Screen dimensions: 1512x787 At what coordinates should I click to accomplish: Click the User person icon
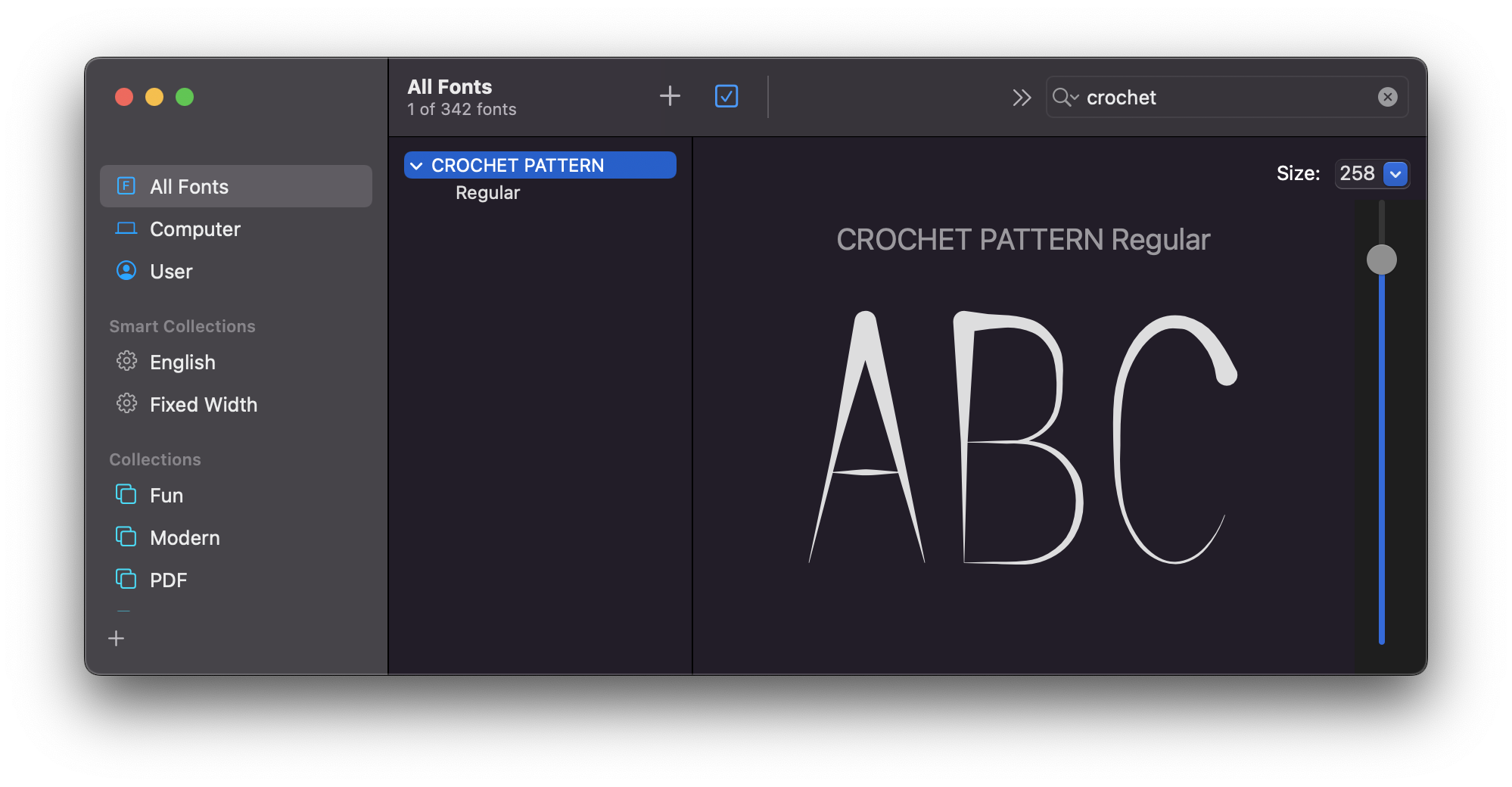126,270
